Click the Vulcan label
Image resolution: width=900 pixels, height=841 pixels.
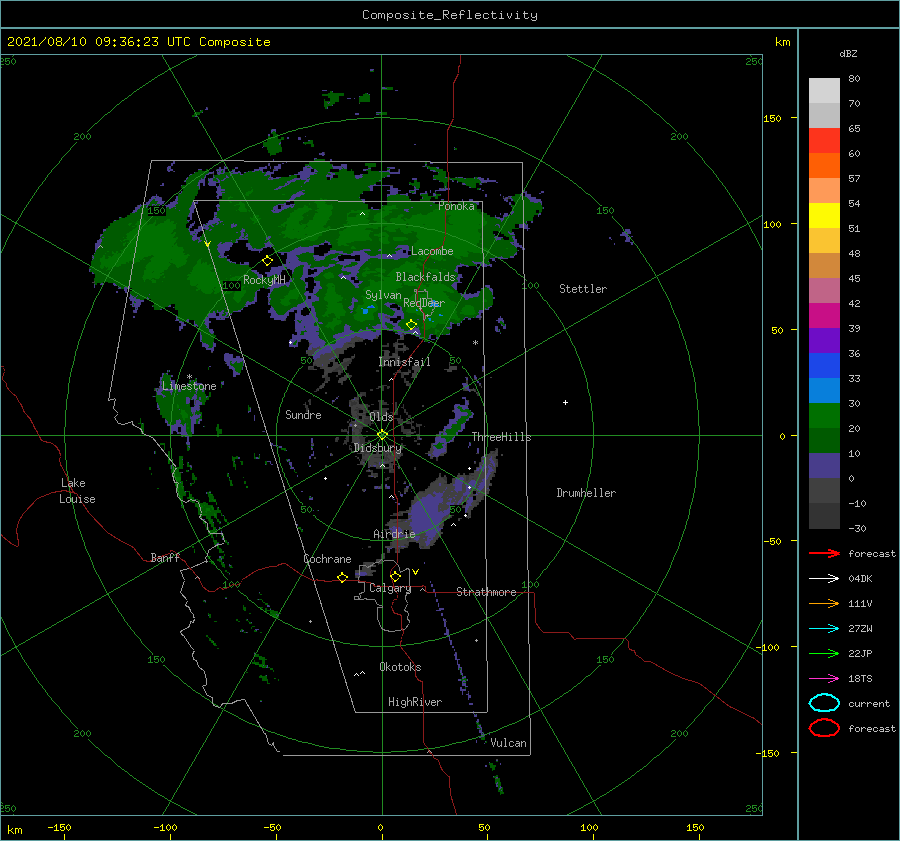click(508, 743)
